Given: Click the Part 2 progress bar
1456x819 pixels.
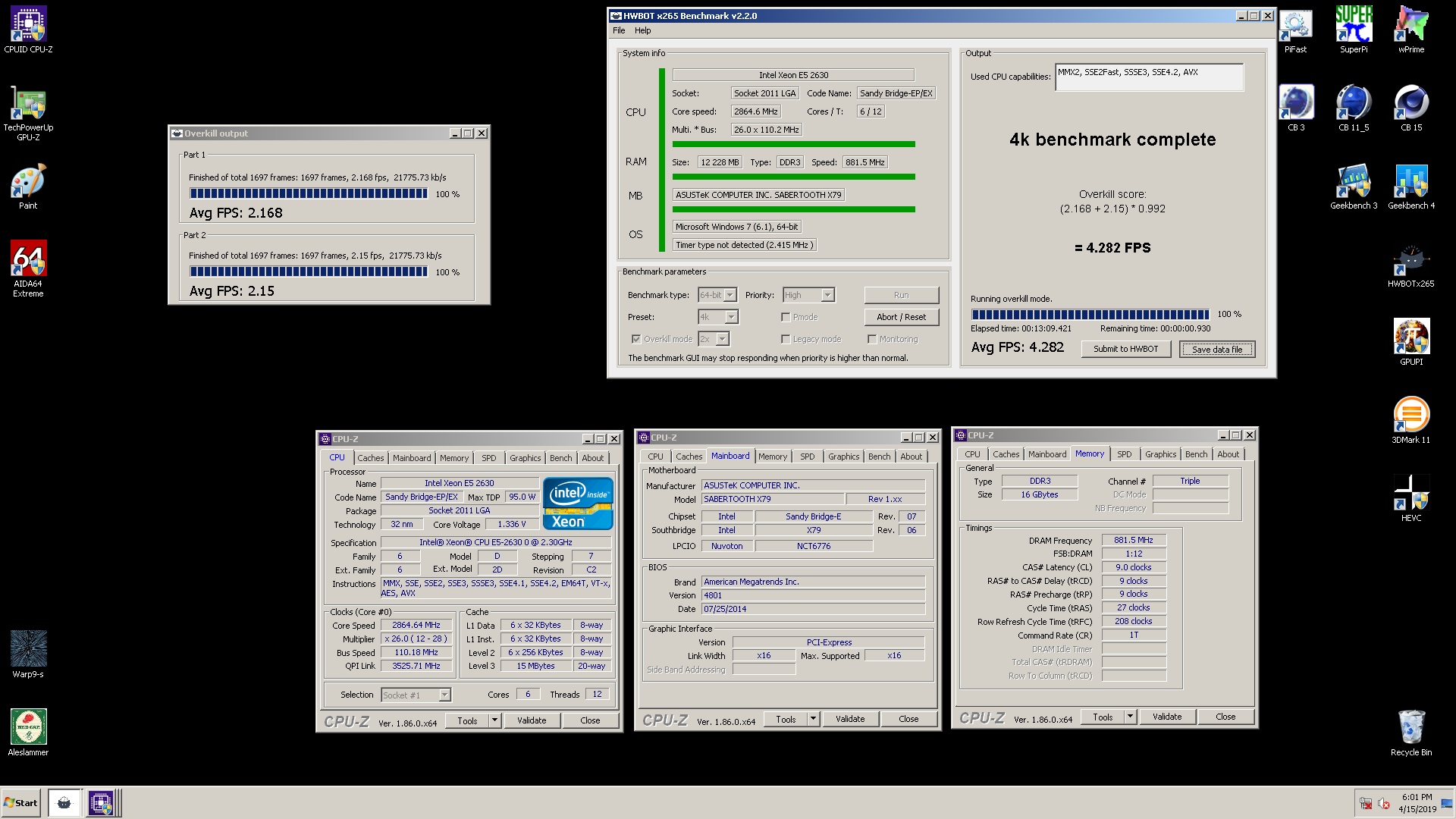Looking at the screenshot, I should [x=309, y=271].
